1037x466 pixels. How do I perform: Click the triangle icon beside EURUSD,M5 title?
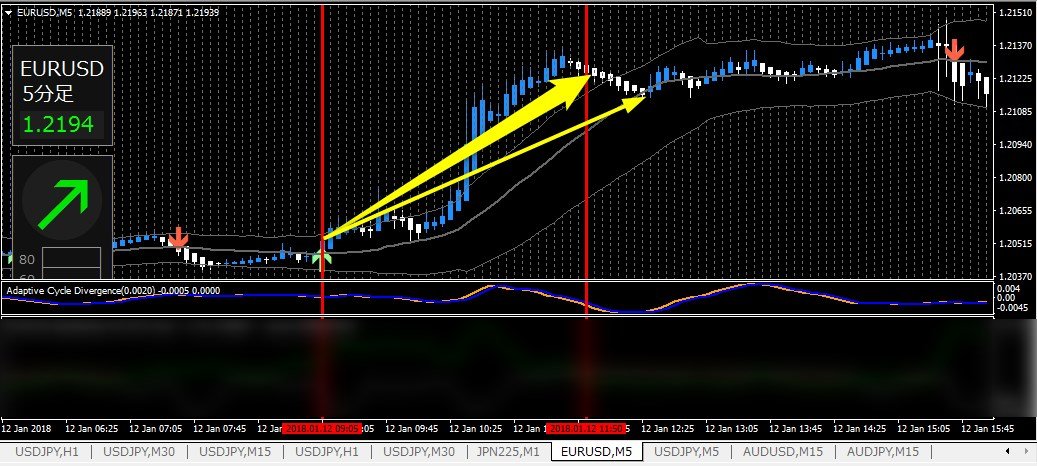(x=9, y=11)
